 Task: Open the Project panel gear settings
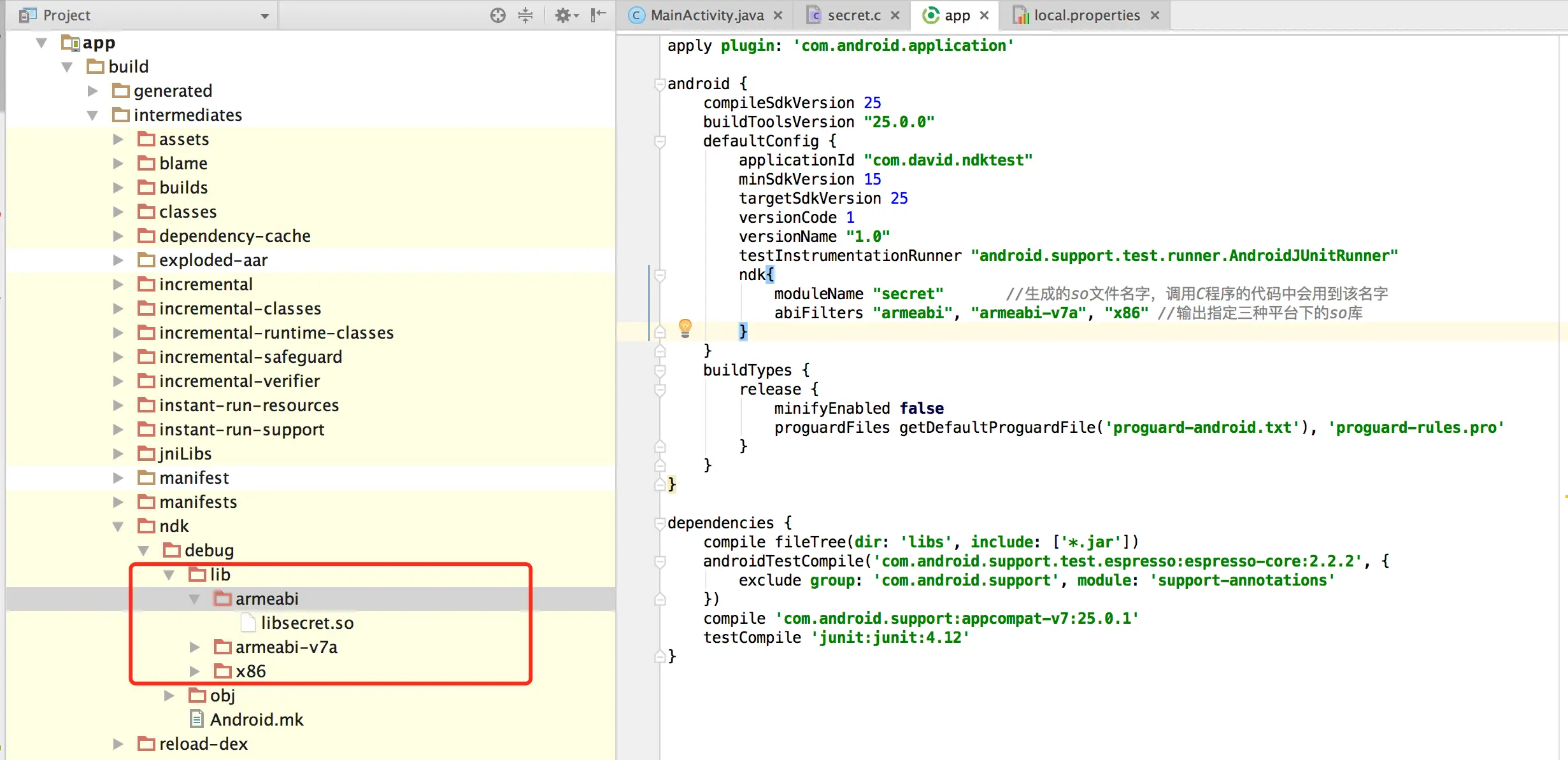[564, 15]
